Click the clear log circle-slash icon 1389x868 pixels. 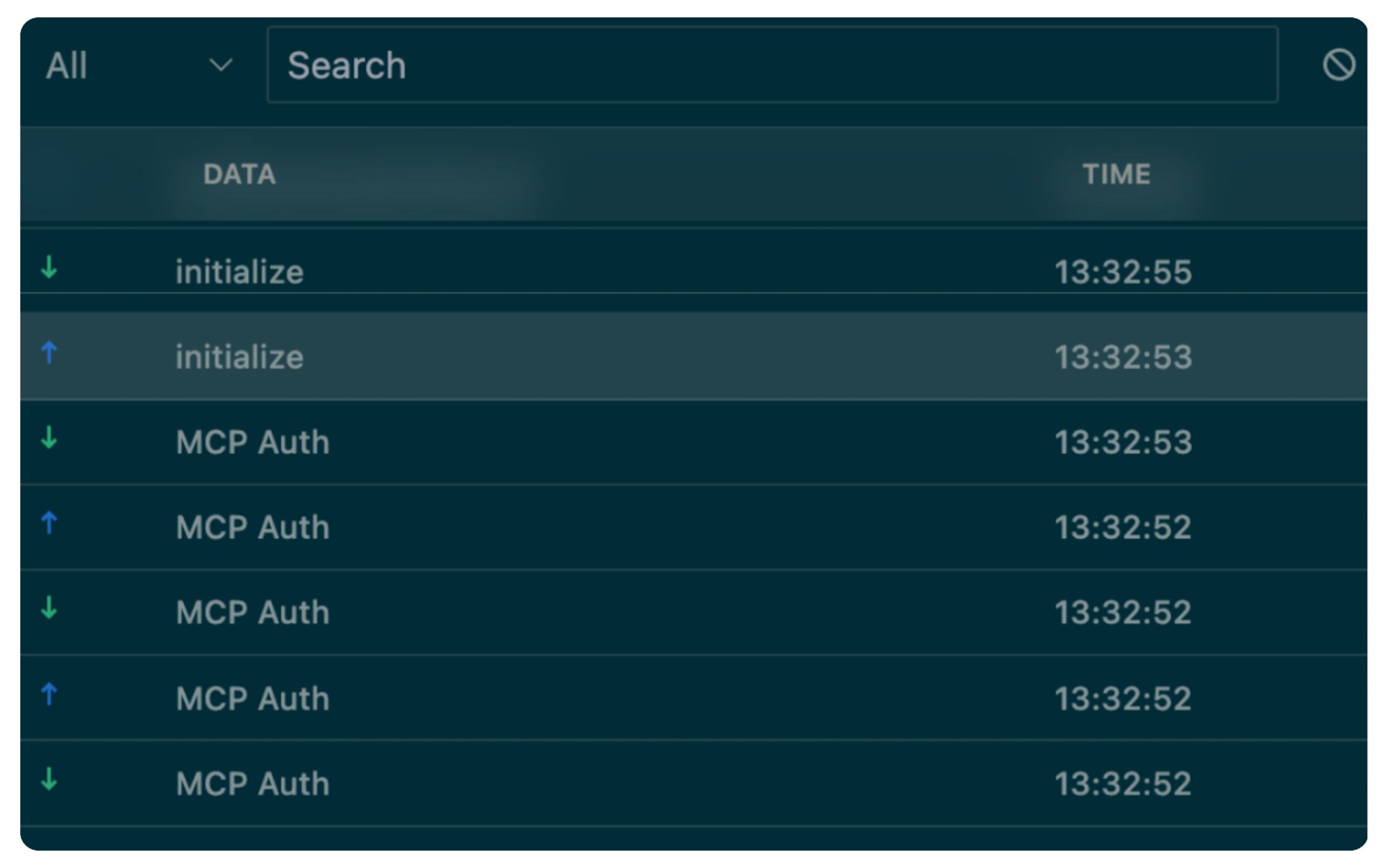tap(1339, 65)
